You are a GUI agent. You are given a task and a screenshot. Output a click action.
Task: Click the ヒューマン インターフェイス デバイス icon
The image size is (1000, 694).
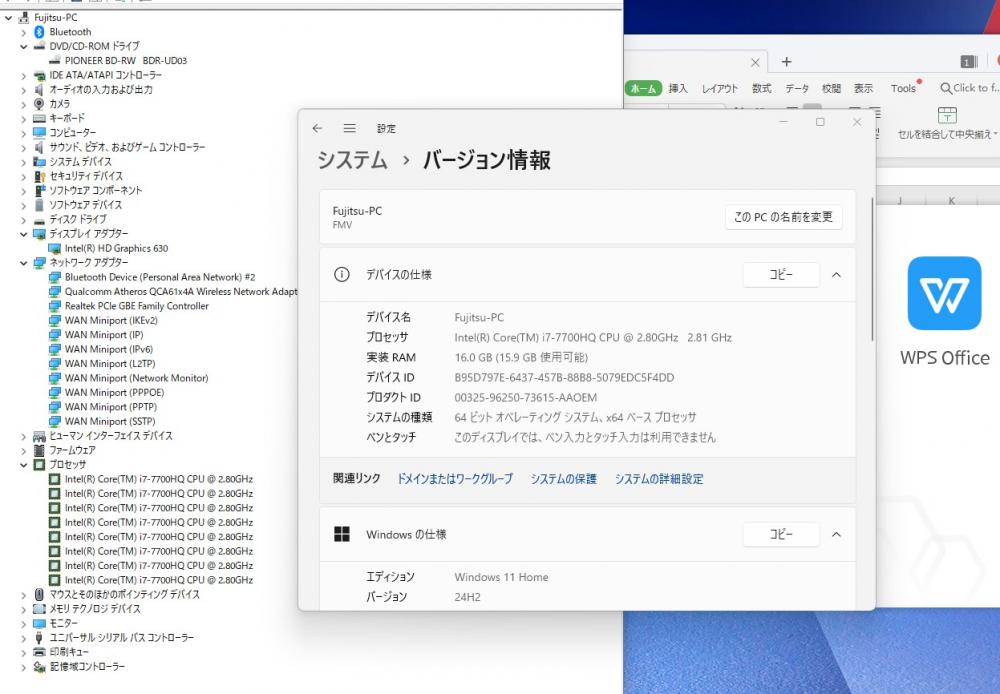39,436
